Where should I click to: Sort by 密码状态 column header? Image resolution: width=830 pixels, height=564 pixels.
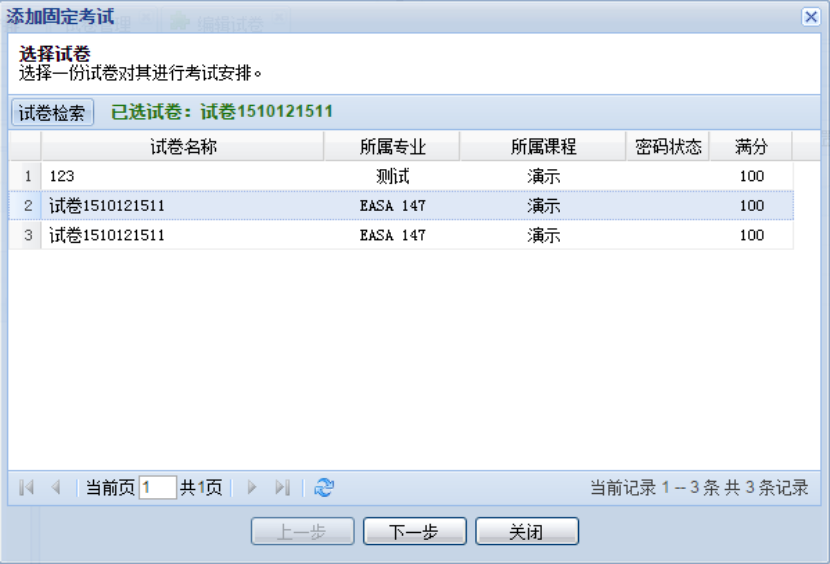(x=668, y=147)
